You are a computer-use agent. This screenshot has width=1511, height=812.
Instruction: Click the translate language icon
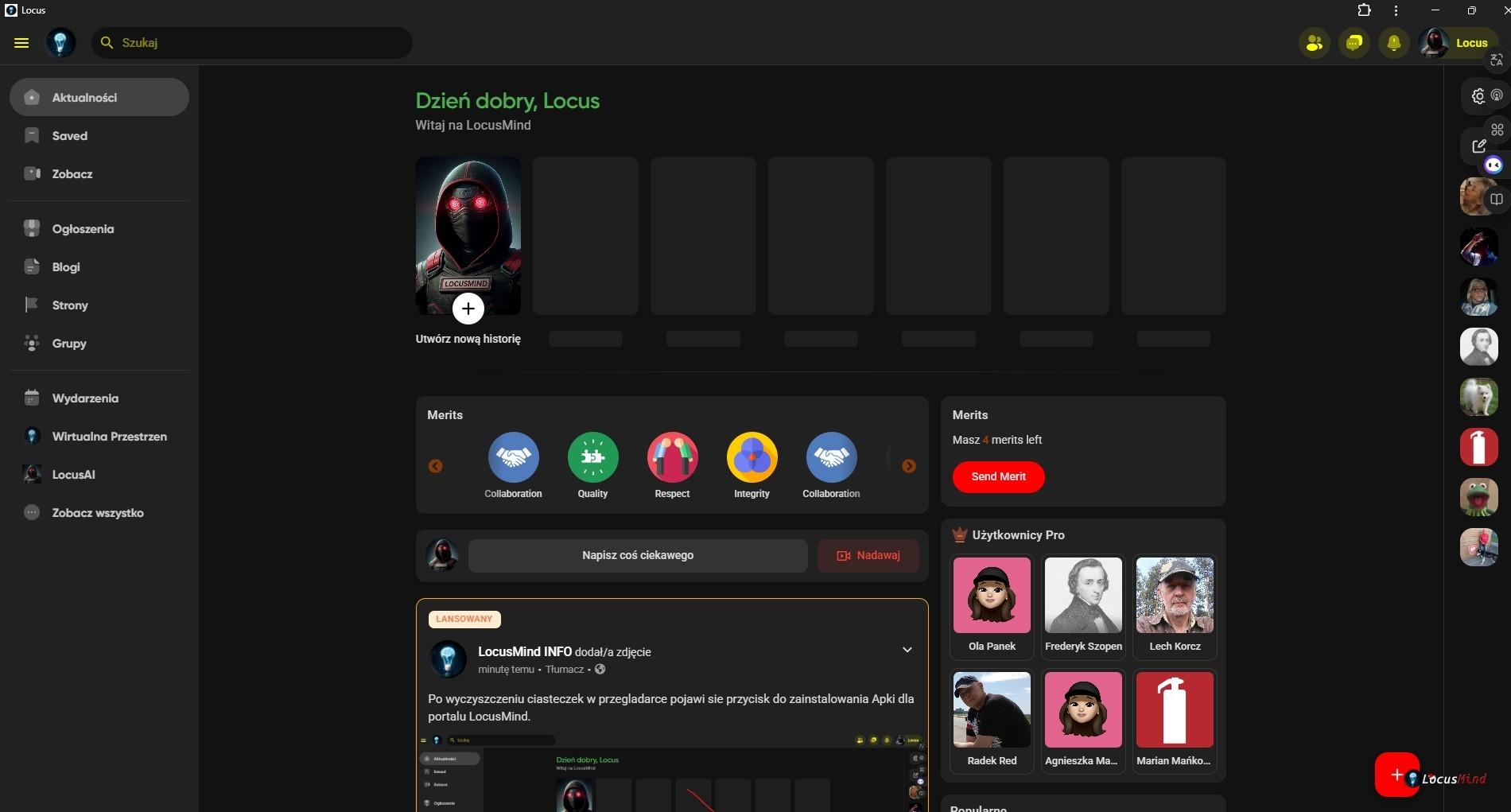(1497, 60)
